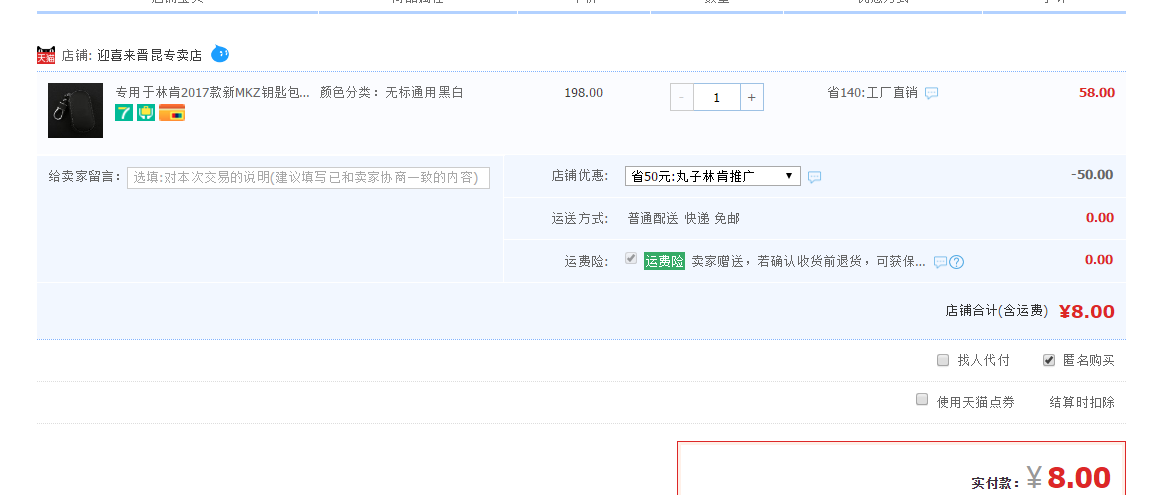Open the 店铺优惠 discount dropdown

[x=712, y=176]
